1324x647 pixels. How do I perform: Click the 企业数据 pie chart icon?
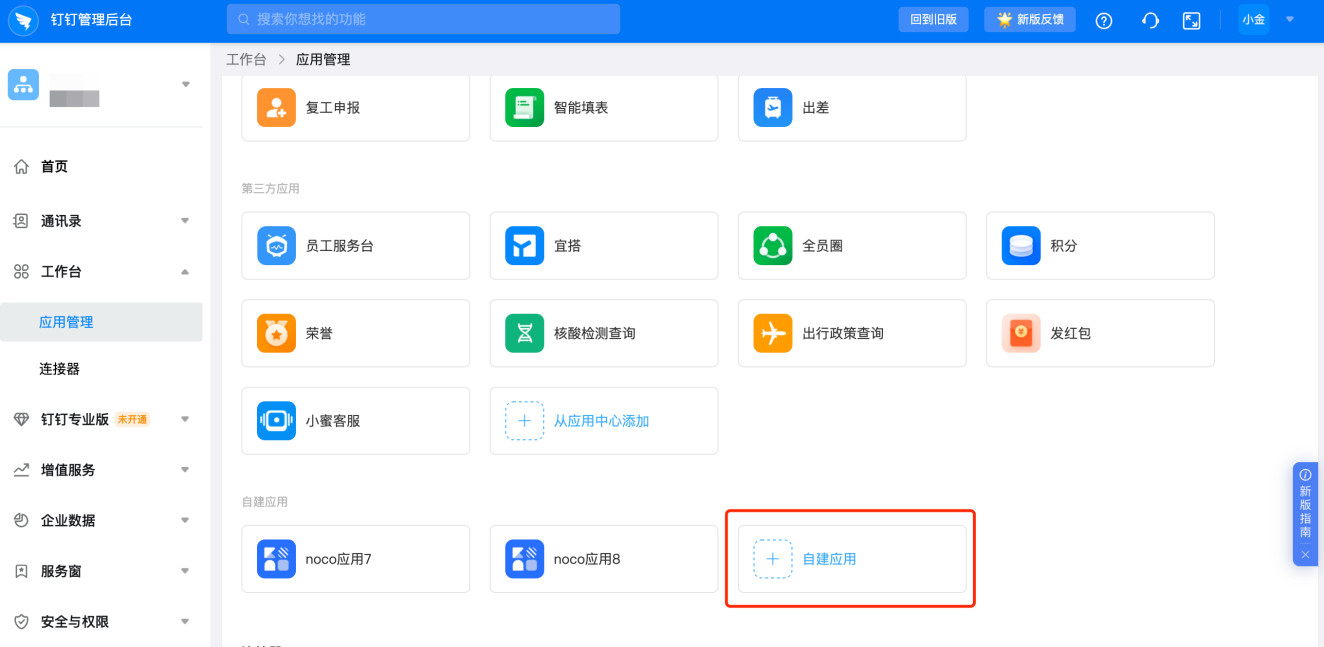pyautogui.click(x=21, y=520)
